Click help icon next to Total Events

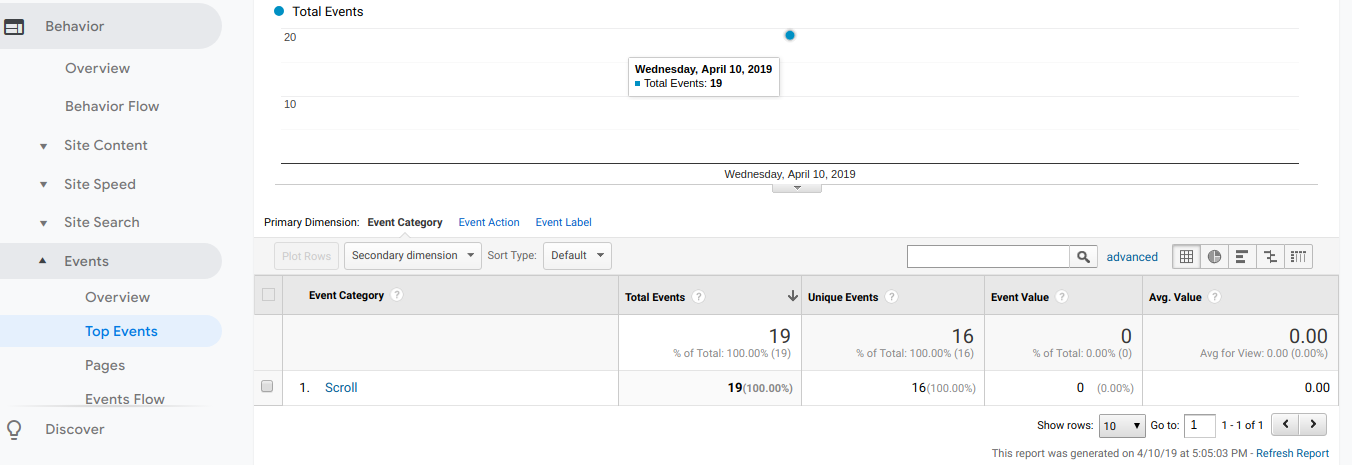[x=699, y=297]
